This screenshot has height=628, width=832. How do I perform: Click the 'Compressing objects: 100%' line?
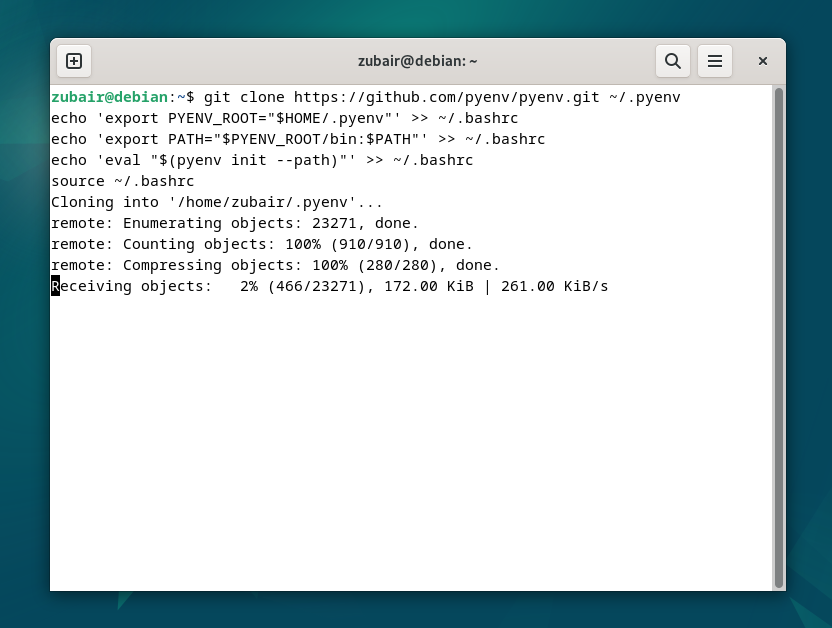(x=275, y=265)
